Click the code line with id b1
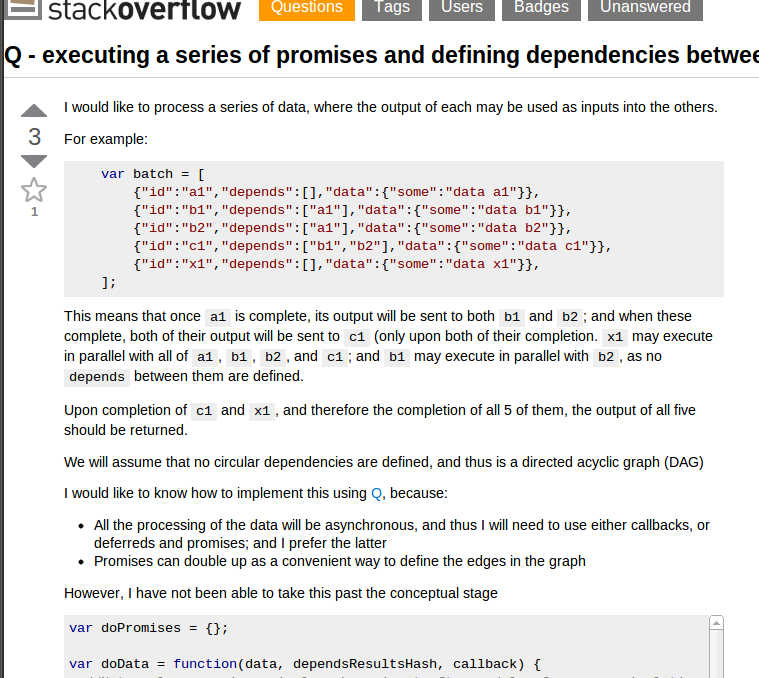Screen dimensions: 759x678 (x=352, y=210)
